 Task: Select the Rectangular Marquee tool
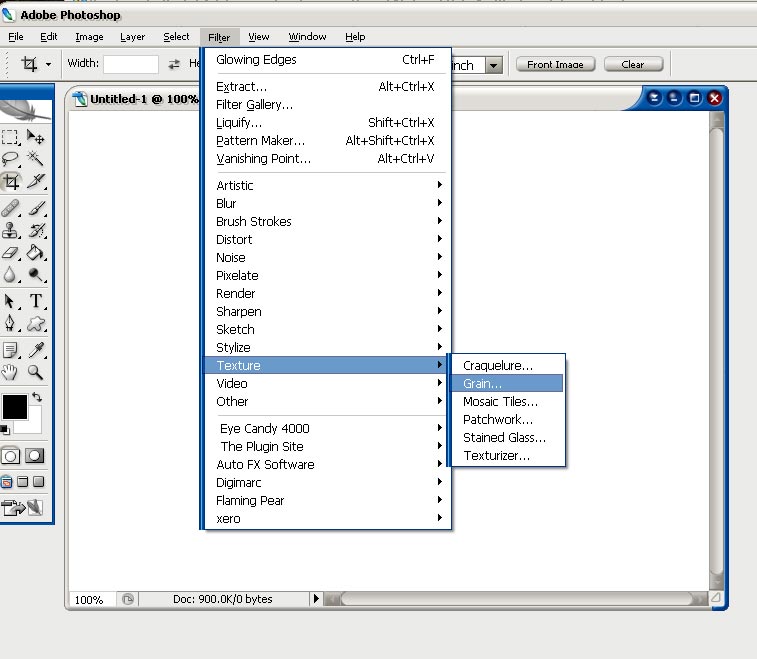[x=11, y=137]
